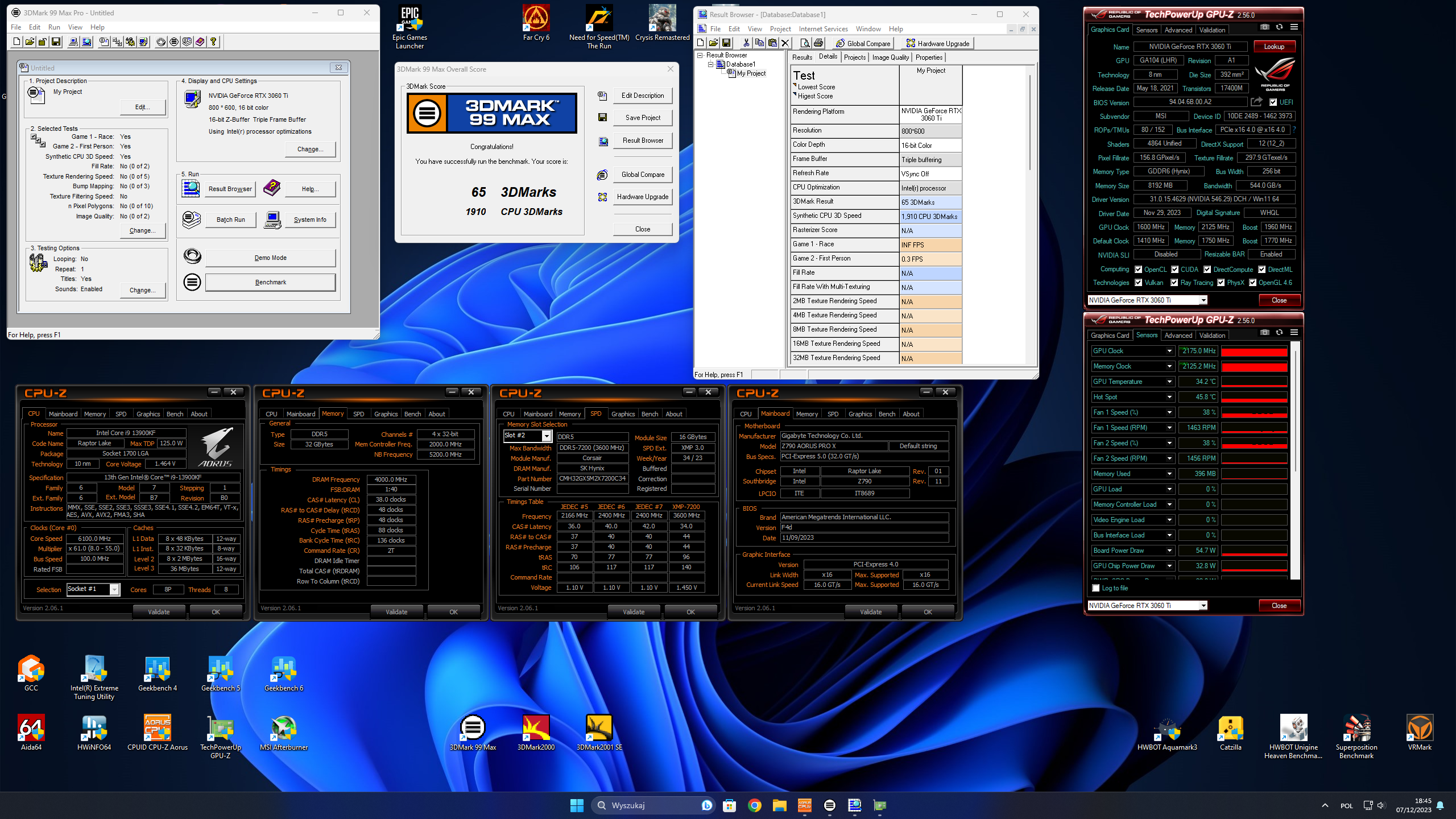This screenshot has height=819, width=1456.
Task: Open GPU Temperature sensor dropdown
Action: 1169,382
